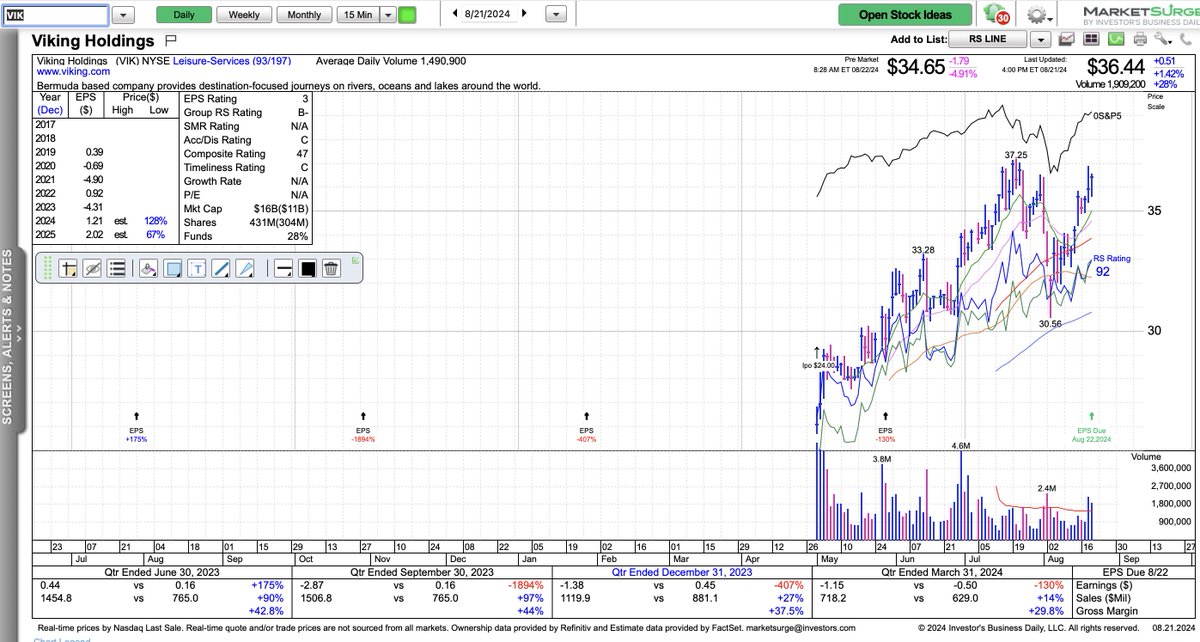This screenshot has height=642, width=1200.
Task: Click the EPS Due Aug 22 marker
Action: coord(1092,426)
